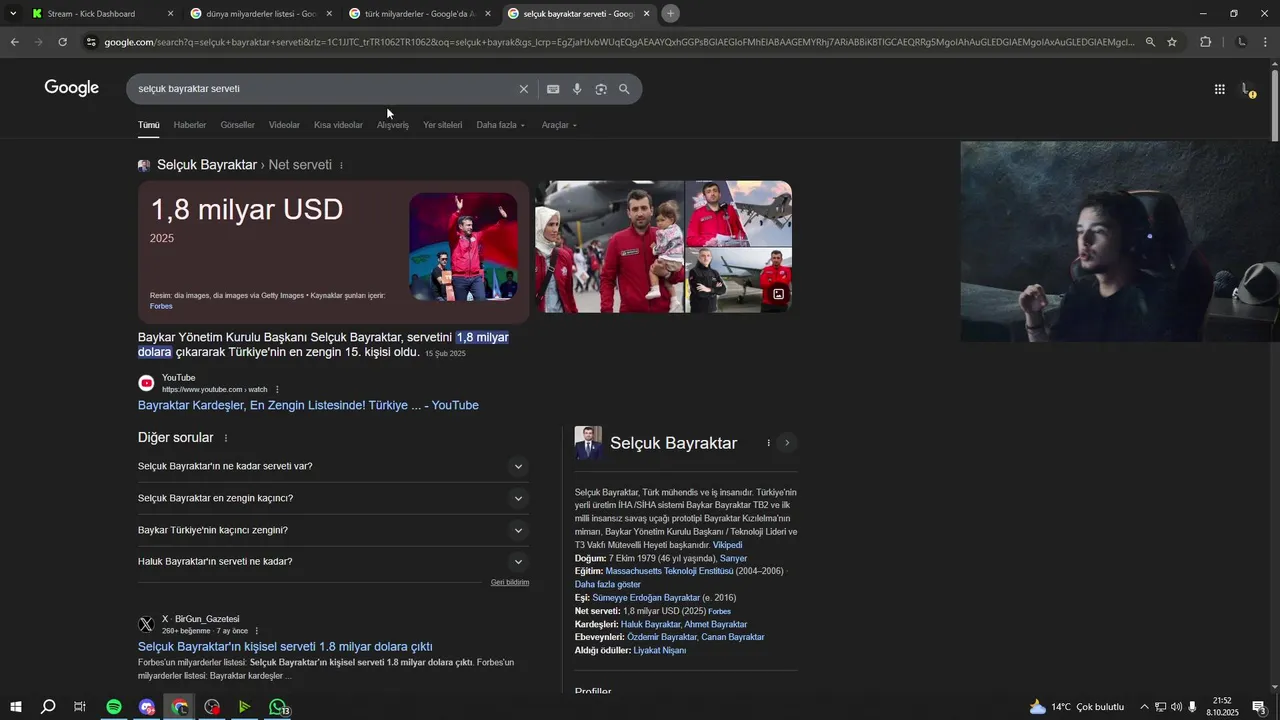The width and height of the screenshot is (1280, 720).
Task: View site information icon in address bar
Action: click(x=91, y=42)
